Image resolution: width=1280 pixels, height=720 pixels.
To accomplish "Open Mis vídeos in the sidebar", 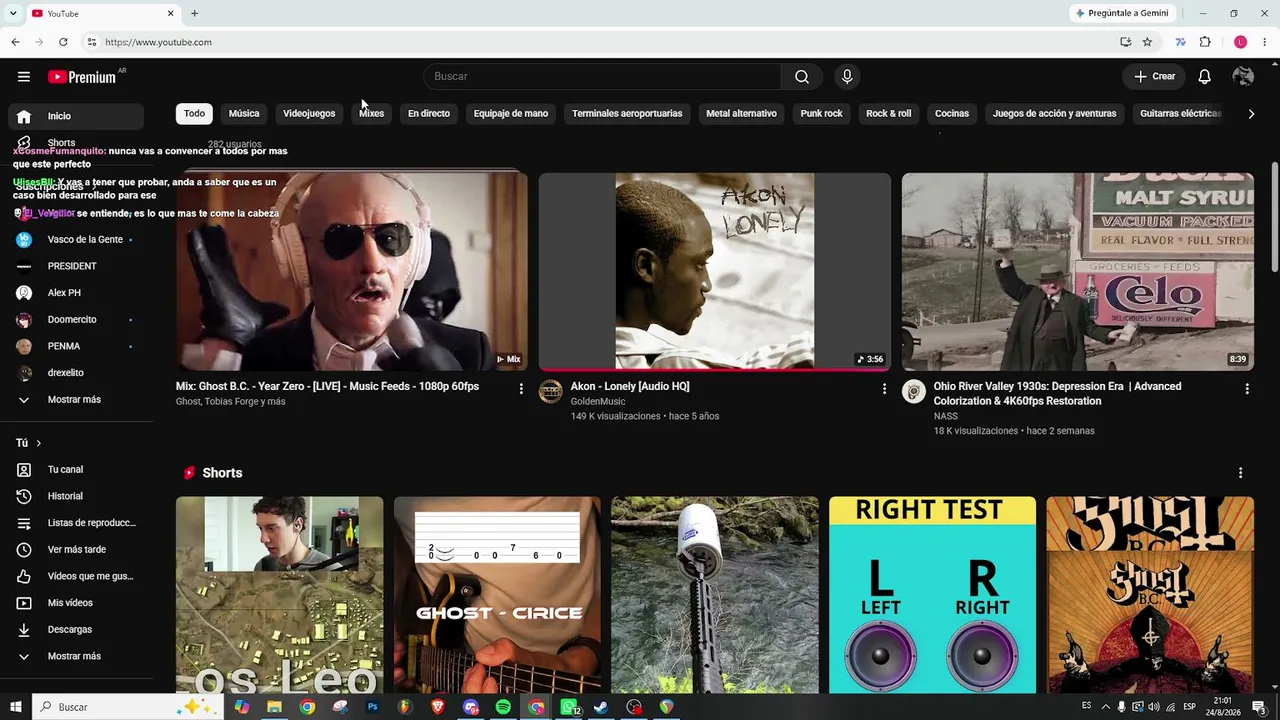I will coord(78,603).
